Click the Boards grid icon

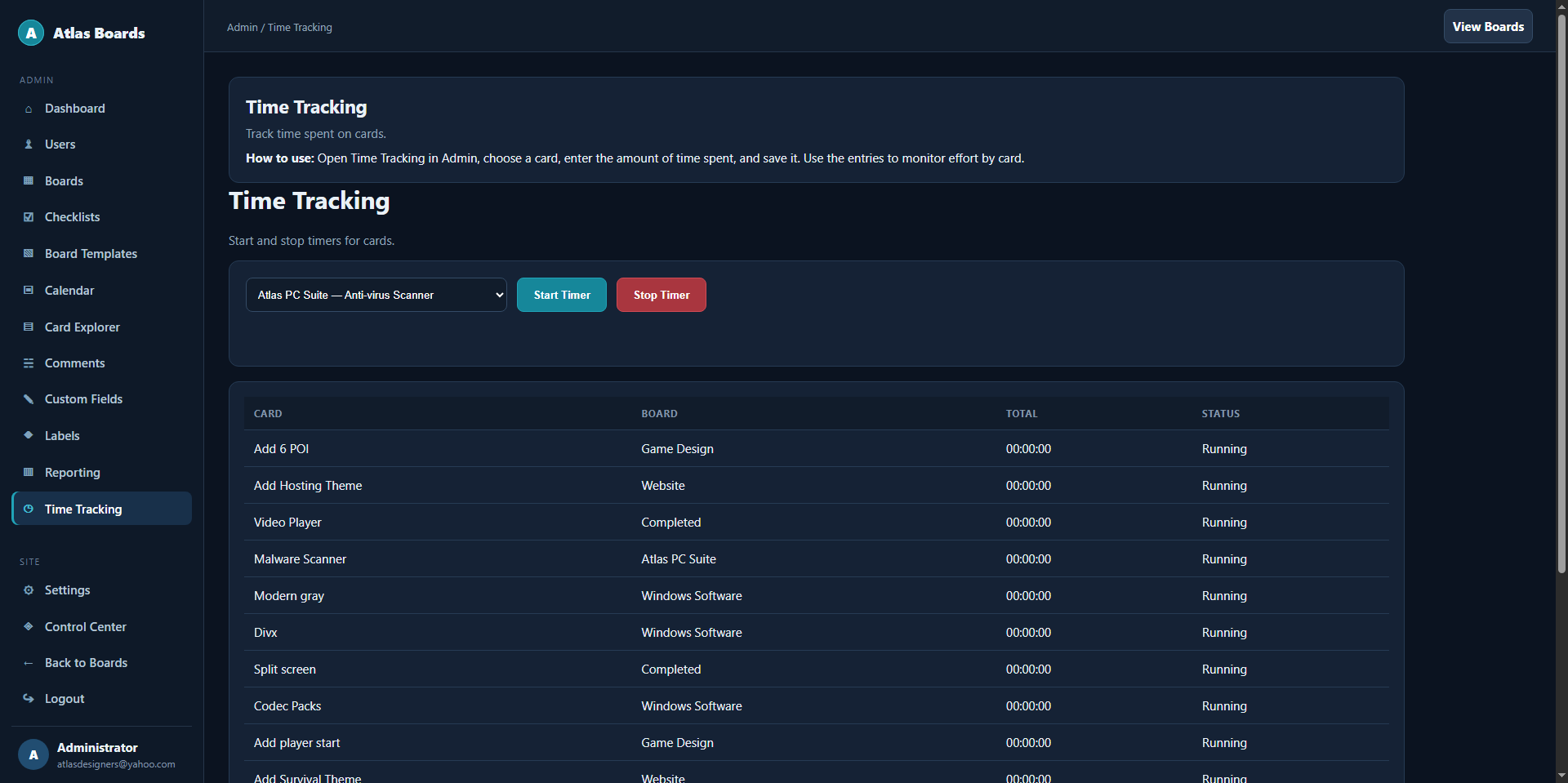pyautogui.click(x=29, y=181)
